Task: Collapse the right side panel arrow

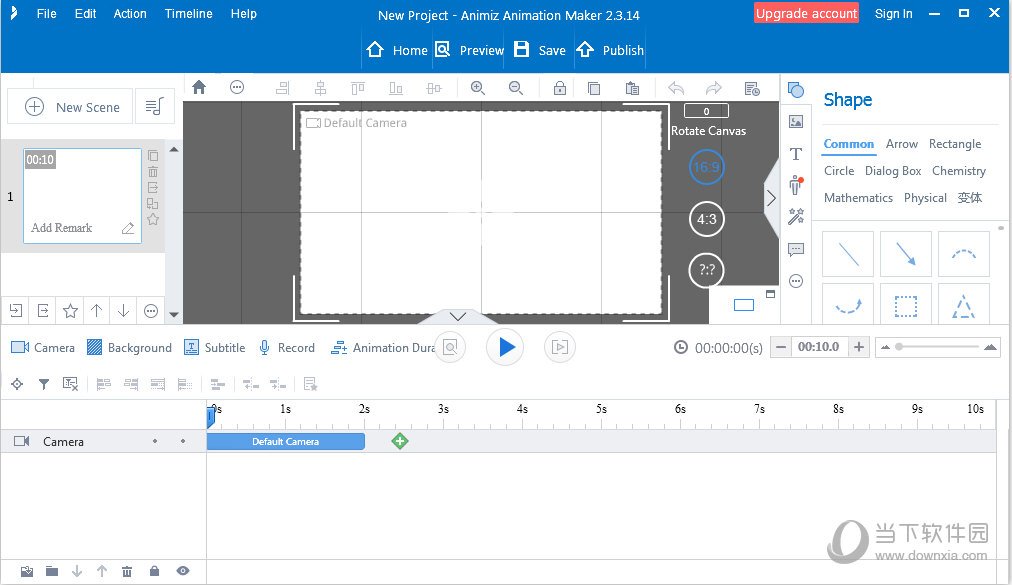Action: point(771,198)
